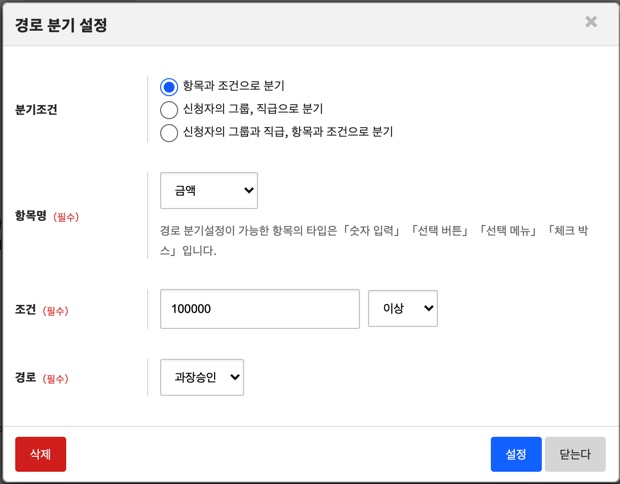
Task: Click the '경로 분기 설정' dialog title
Action: (x=61, y=24)
